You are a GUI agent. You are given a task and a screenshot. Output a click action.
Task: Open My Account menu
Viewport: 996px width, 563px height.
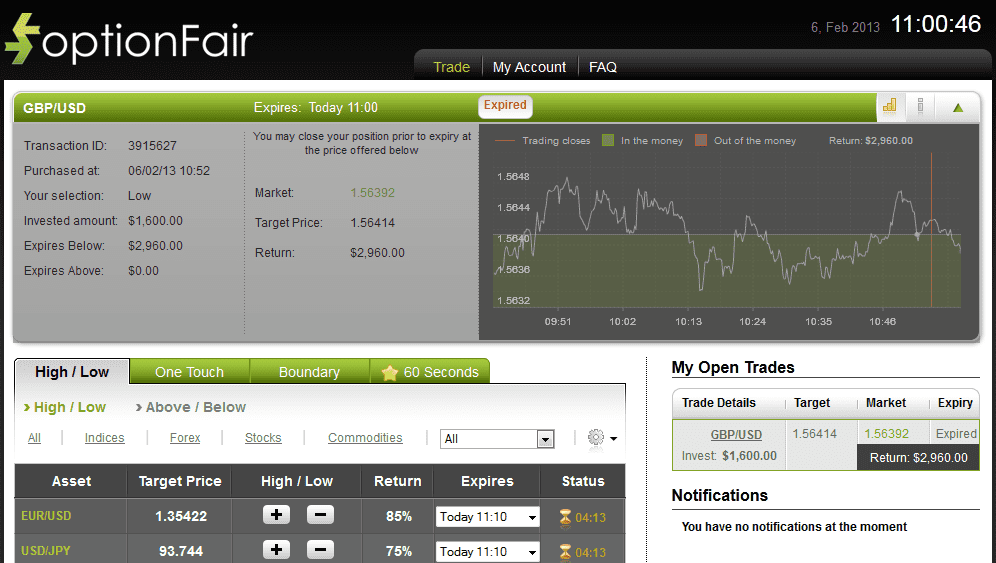[x=529, y=67]
